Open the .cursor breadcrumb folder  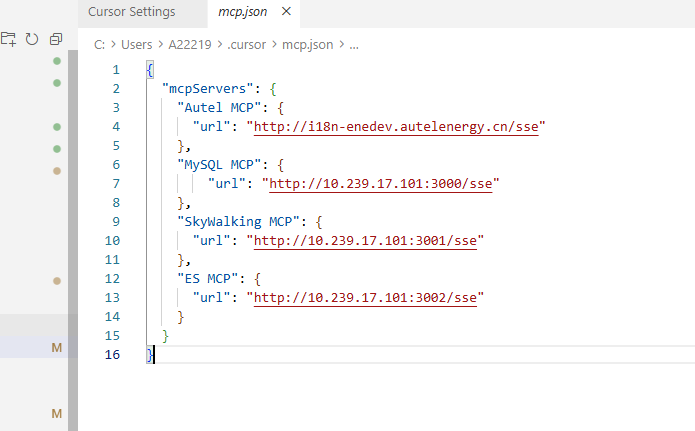coord(246,45)
